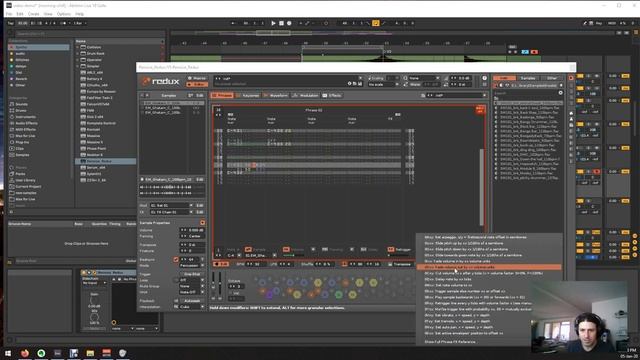This screenshot has height=360, width=640.
Task: Open the Help menu
Action: pos(79,14)
